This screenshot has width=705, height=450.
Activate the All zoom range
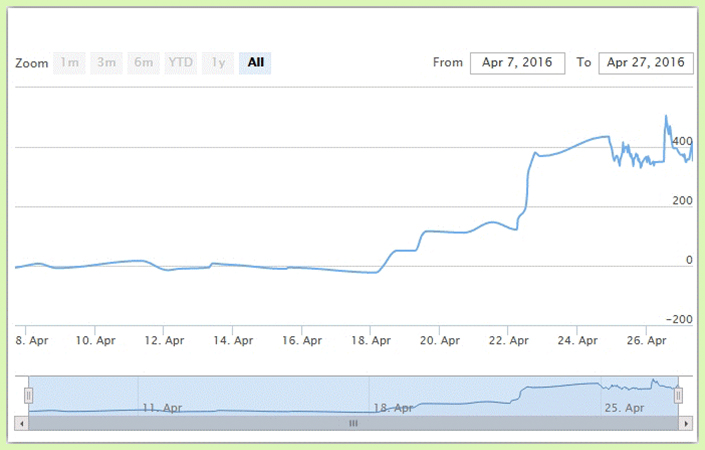(x=255, y=63)
